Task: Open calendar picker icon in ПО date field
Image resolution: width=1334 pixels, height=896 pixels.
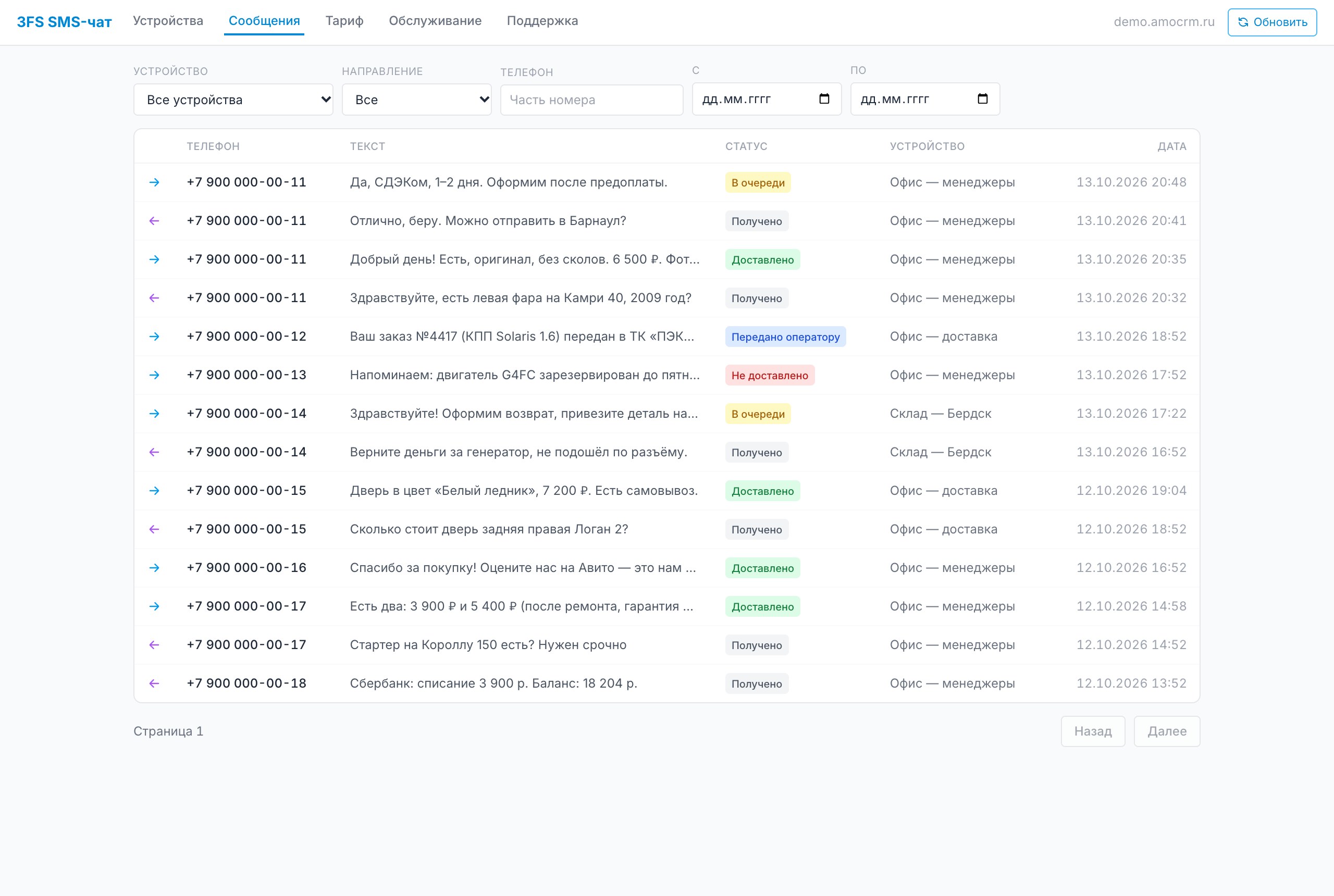Action: point(982,99)
